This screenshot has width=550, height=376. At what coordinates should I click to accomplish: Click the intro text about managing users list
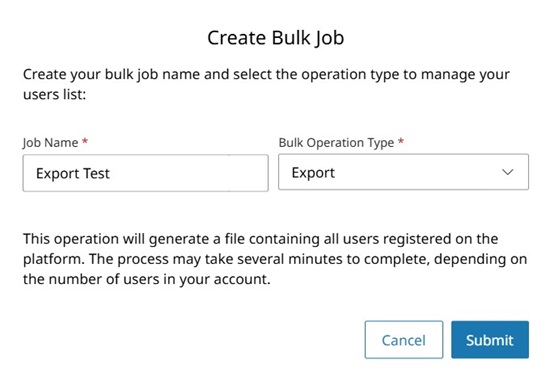(266, 84)
